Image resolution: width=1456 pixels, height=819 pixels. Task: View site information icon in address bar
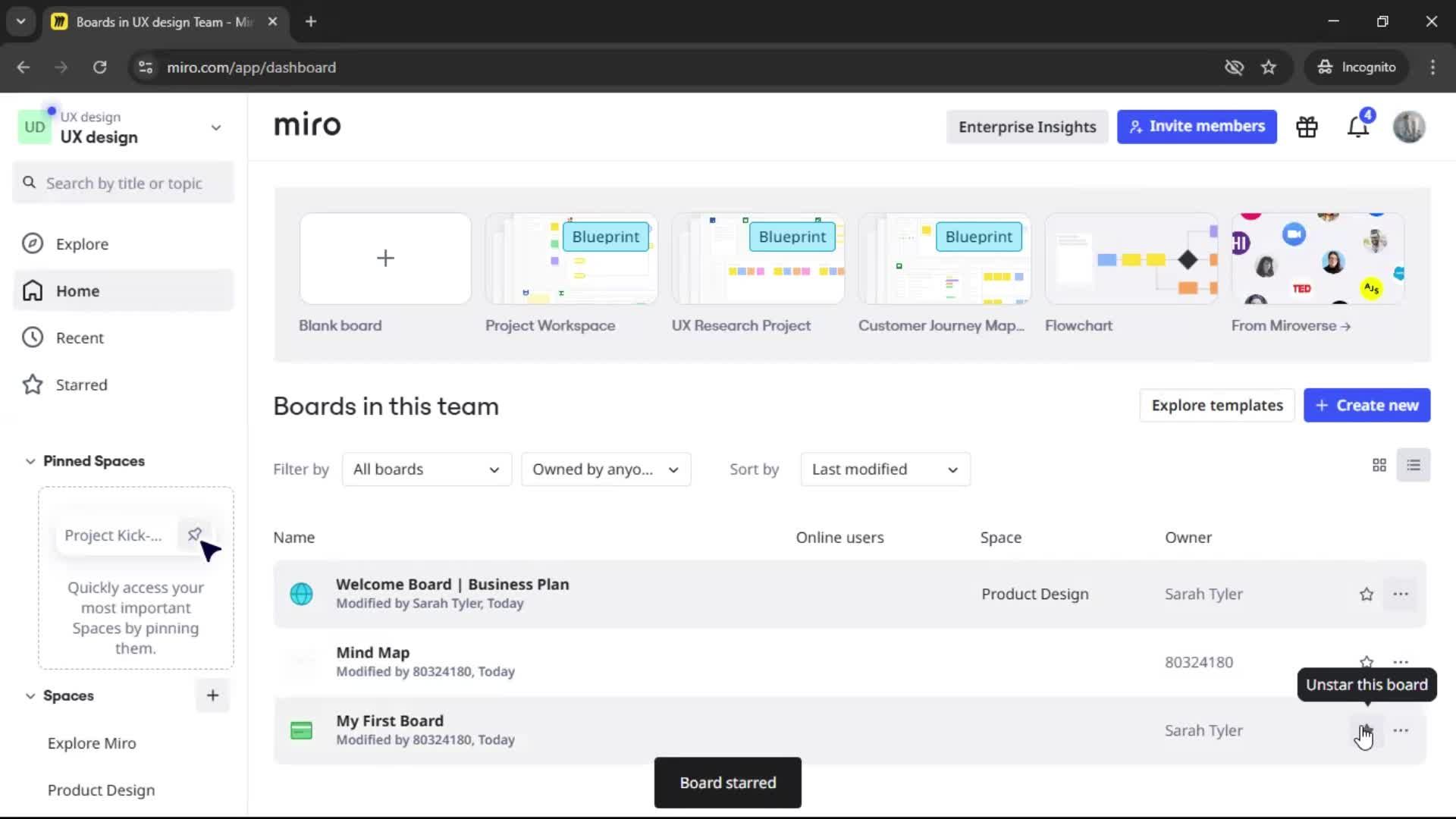point(146,67)
